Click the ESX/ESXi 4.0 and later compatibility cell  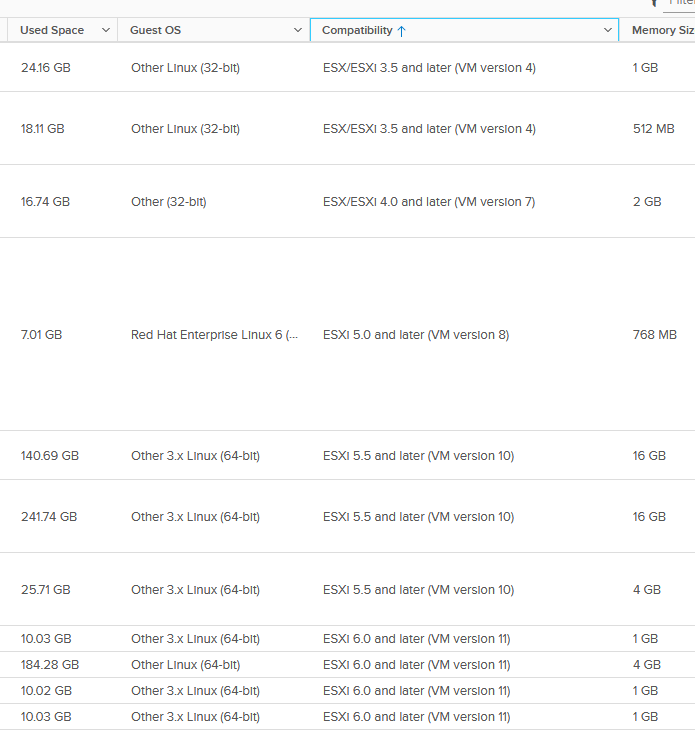[429, 202]
